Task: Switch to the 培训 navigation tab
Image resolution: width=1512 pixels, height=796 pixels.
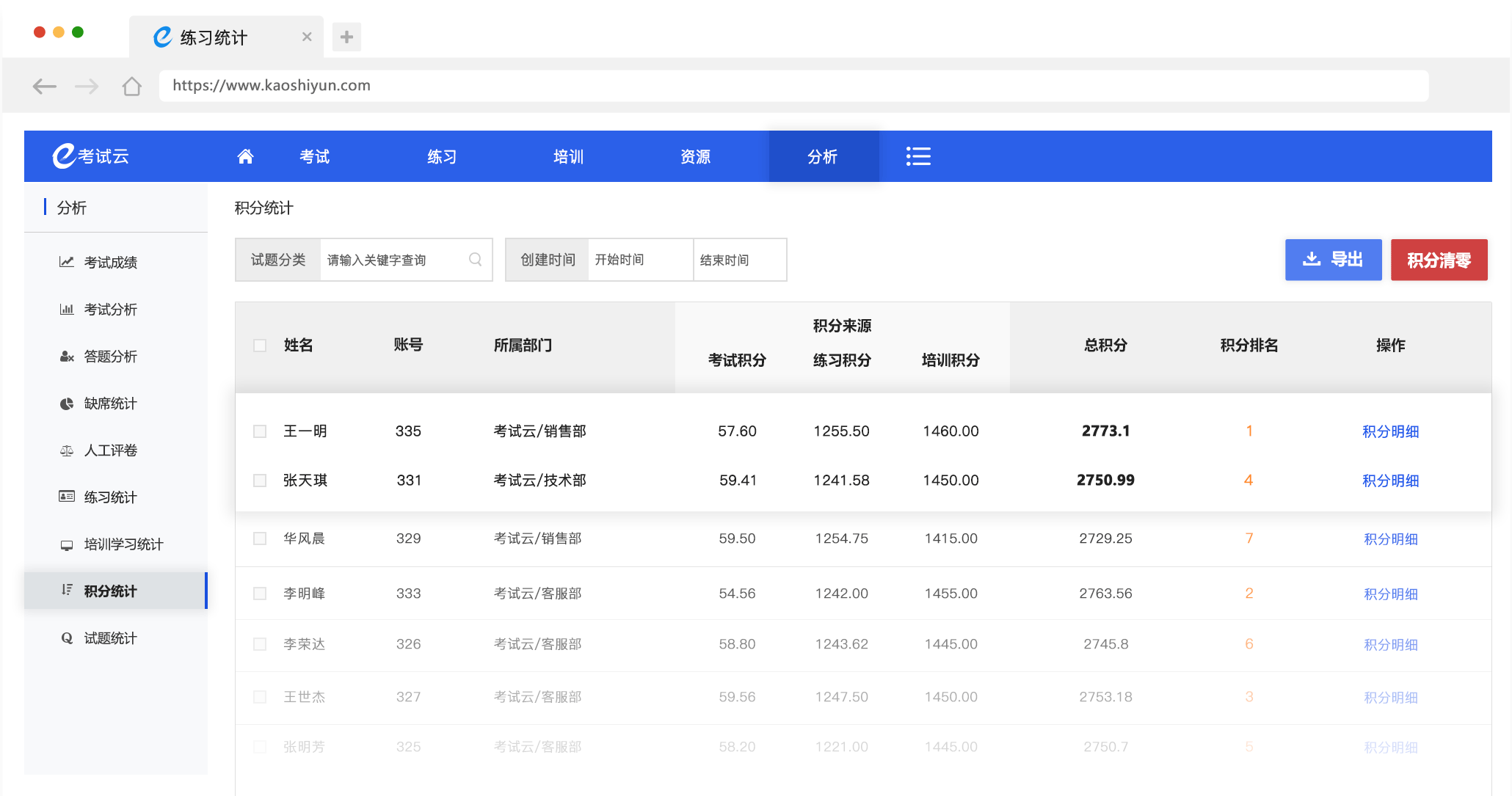Action: tap(568, 156)
